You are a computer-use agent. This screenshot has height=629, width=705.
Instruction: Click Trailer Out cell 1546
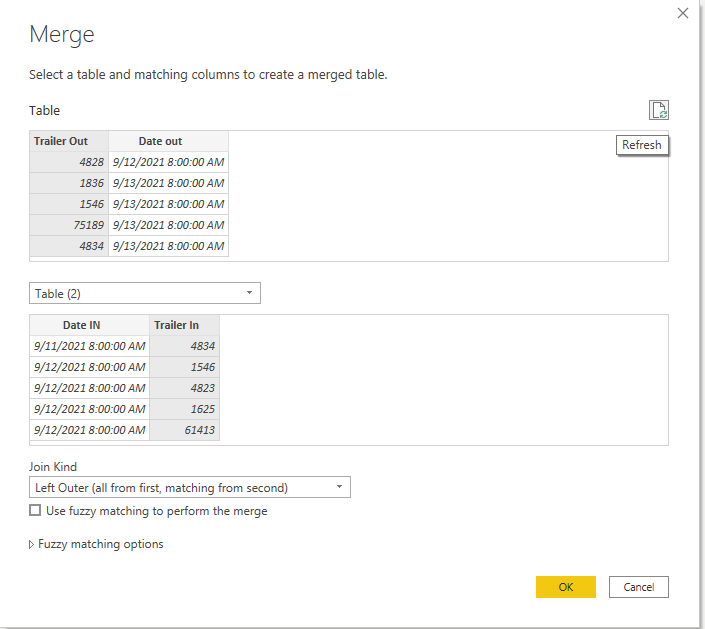(x=69, y=204)
